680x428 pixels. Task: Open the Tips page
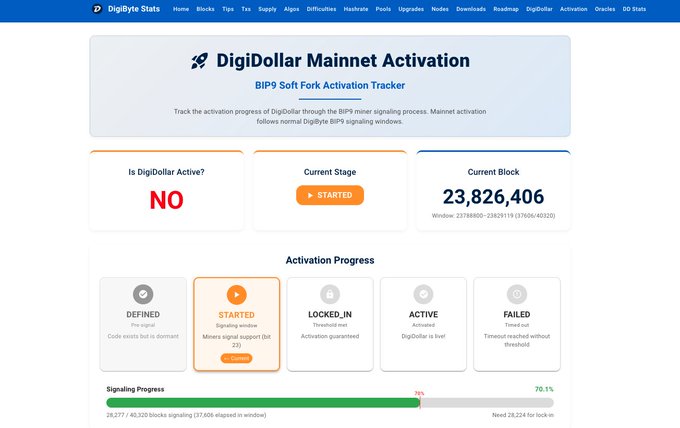pyautogui.click(x=228, y=9)
